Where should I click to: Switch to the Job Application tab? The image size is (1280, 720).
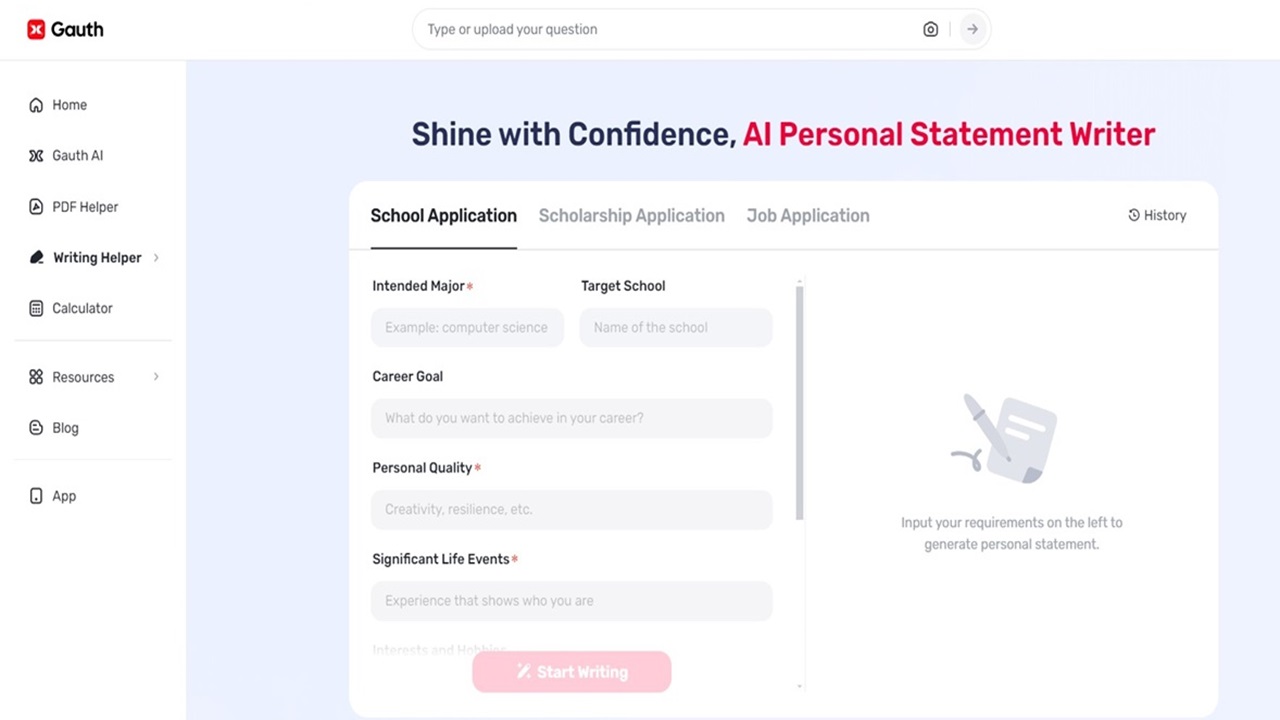807,215
